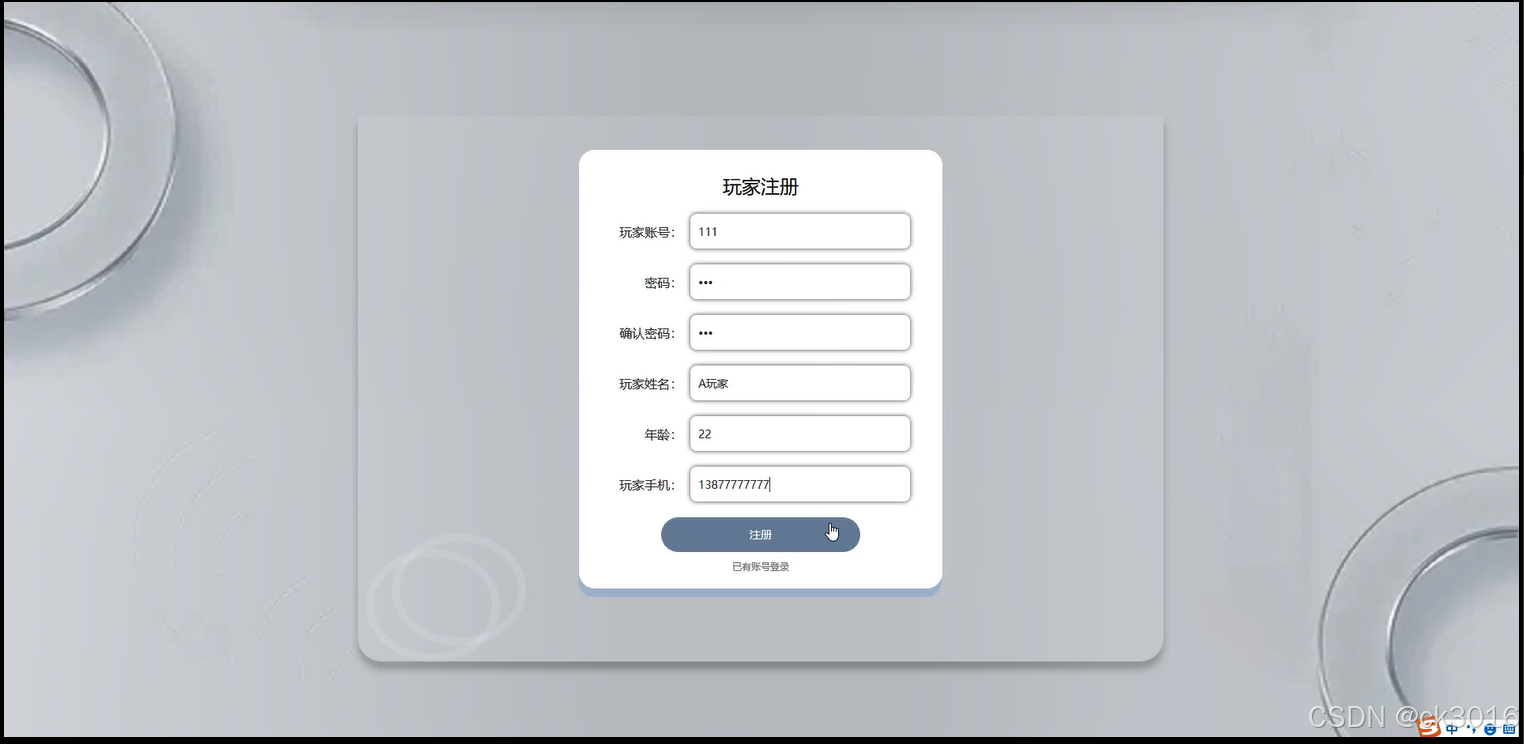Focus the 玩家手机 phone number field
This screenshot has width=1524, height=744.
800,484
